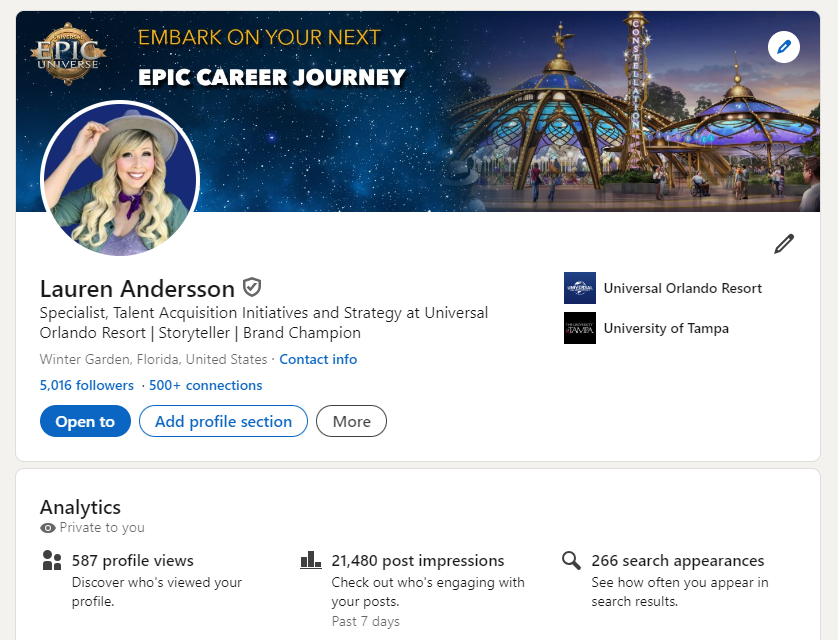Image resolution: width=838 pixels, height=640 pixels.
Task: View the 500+ connections list
Action: pos(206,385)
